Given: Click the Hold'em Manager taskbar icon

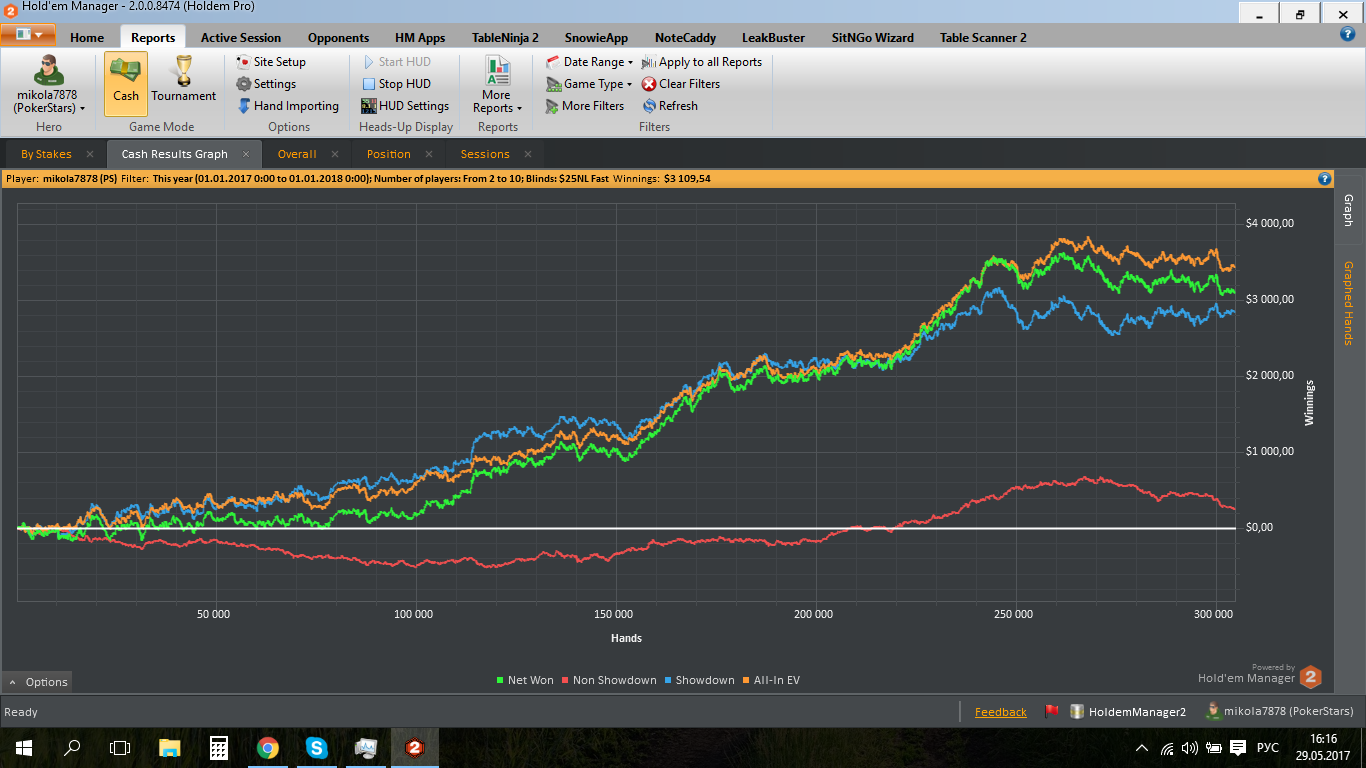Looking at the screenshot, I should tap(413, 747).
